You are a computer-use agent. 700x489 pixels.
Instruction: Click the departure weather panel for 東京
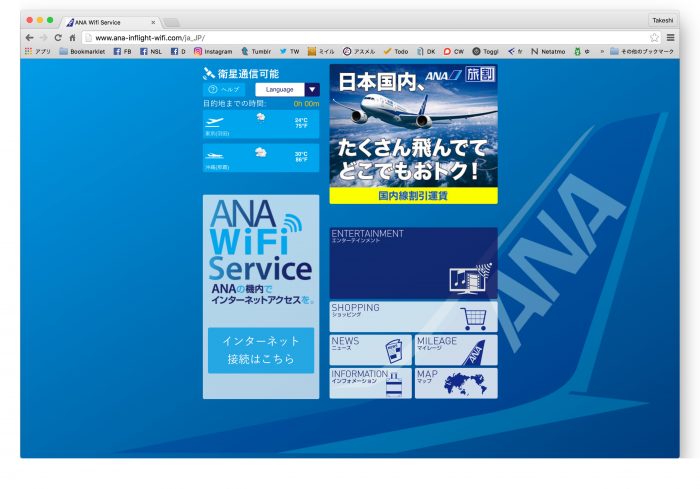click(261, 125)
